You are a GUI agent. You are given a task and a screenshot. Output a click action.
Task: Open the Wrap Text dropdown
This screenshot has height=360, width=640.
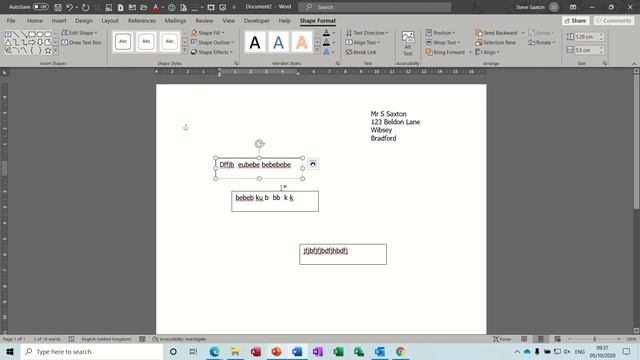click(x=443, y=42)
